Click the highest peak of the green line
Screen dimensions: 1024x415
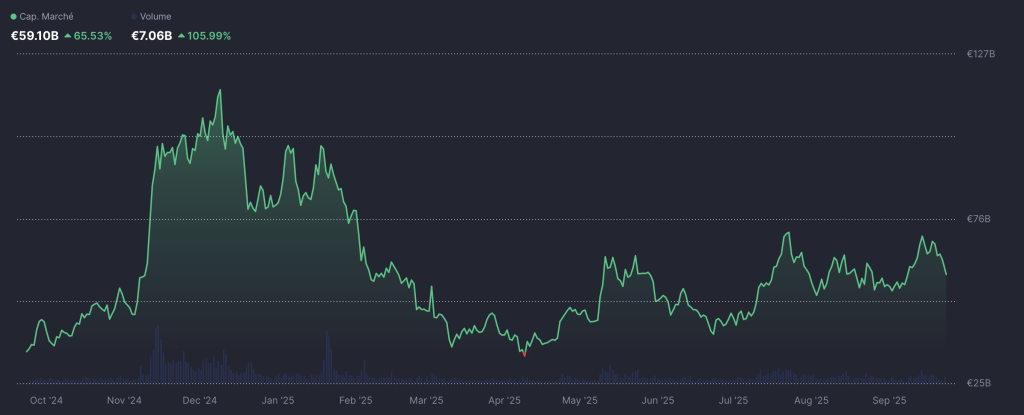tap(219, 90)
